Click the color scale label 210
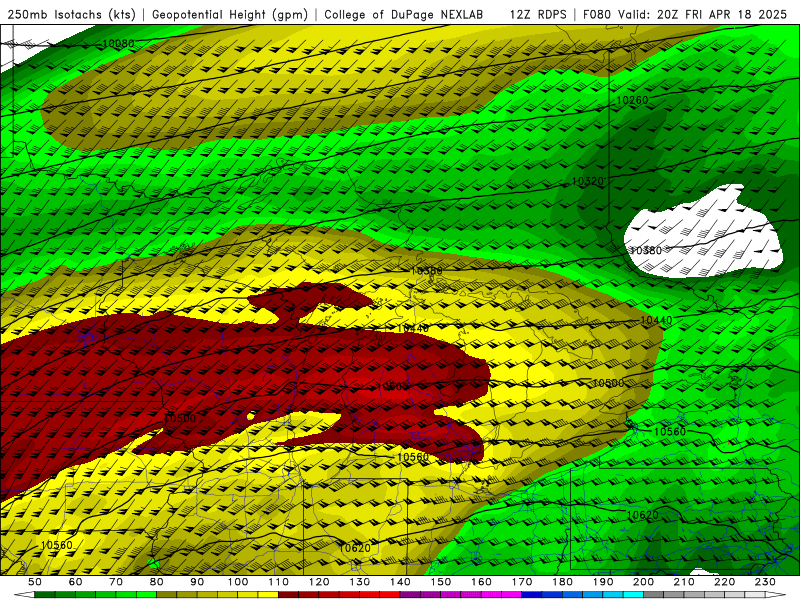 point(685,582)
